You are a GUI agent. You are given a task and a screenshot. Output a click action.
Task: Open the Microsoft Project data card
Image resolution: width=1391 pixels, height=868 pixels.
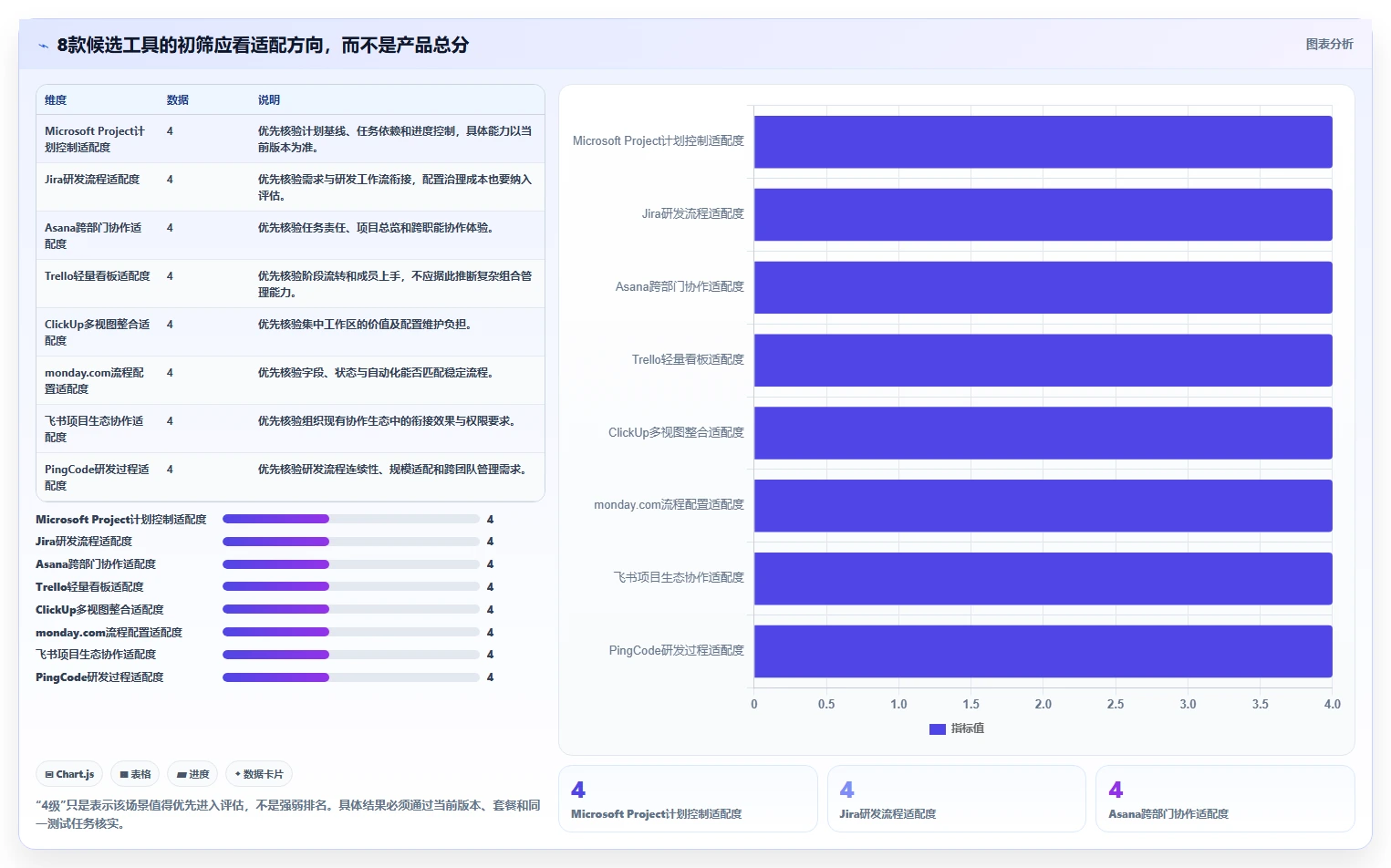[688, 799]
